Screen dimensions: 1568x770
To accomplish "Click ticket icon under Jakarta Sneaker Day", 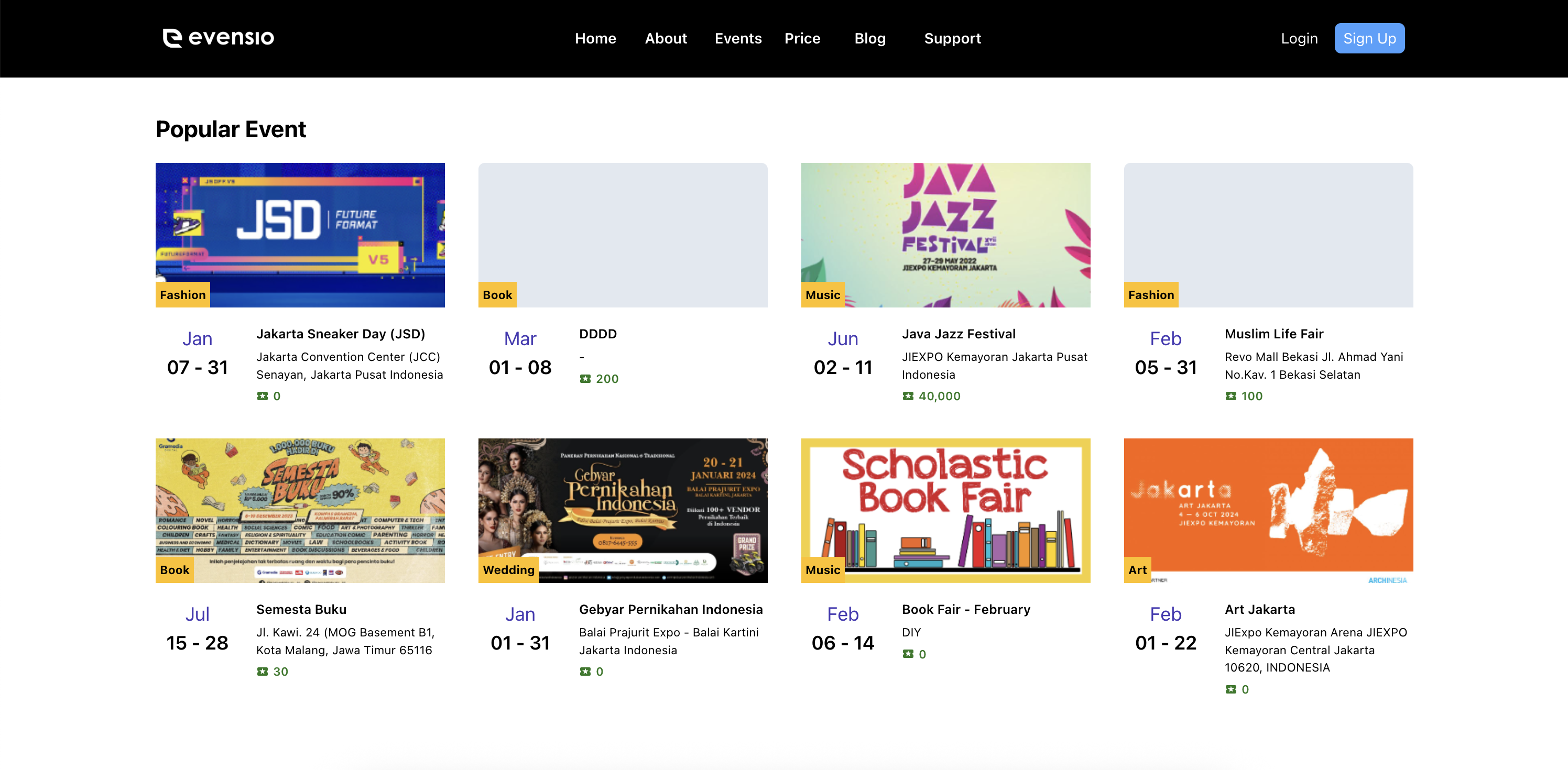I will pos(263,396).
